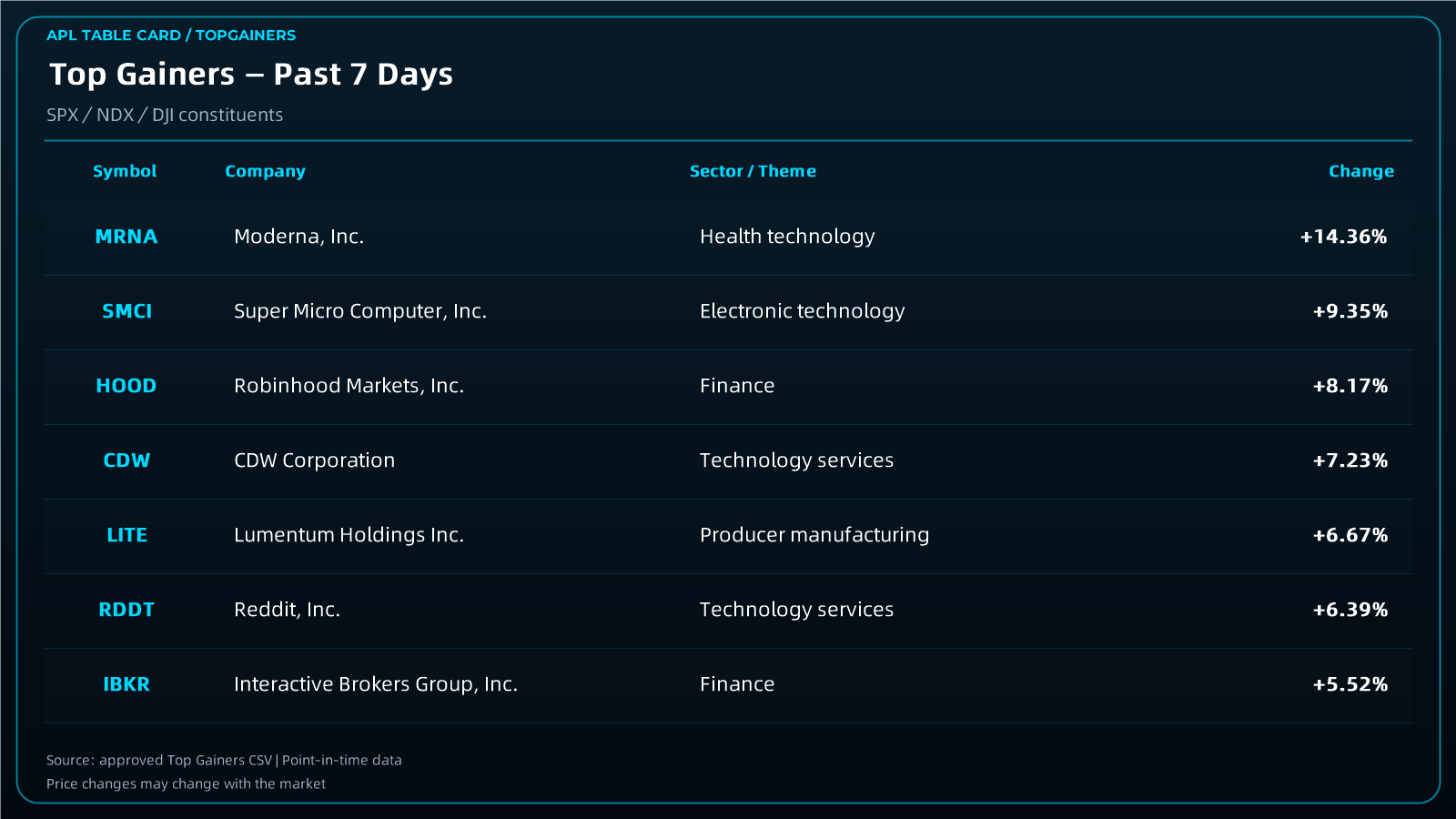Screen dimensions: 1456x819
Task: Click Super Micro Computer, Inc. company name
Action: coord(360,311)
